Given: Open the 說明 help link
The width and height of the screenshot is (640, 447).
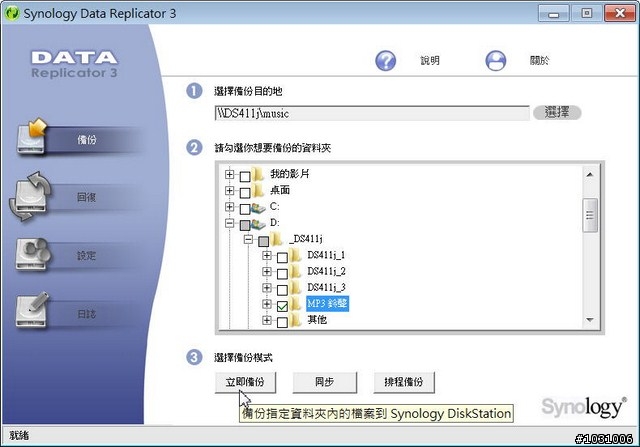Looking at the screenshot, I should coord(430,60).
